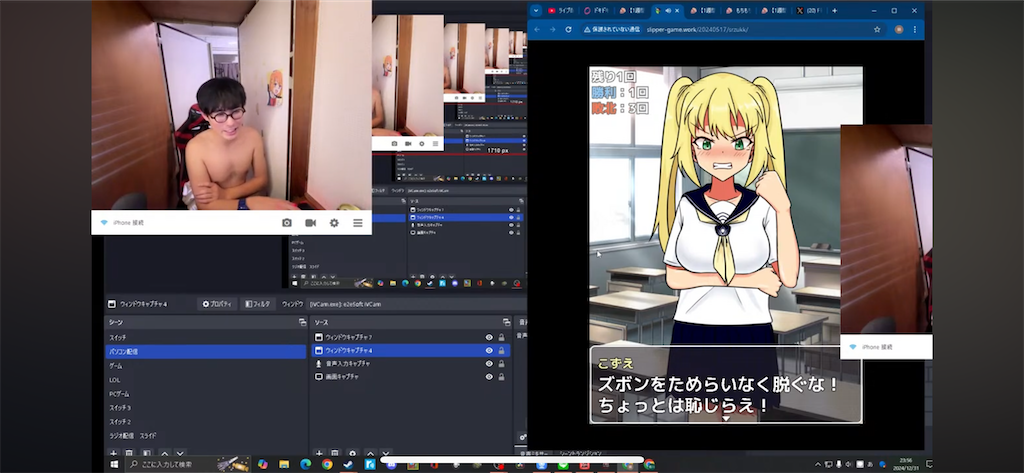Select the スイッチ scene in OBS
1024x473 pixels.
click(x=206, y=337)
